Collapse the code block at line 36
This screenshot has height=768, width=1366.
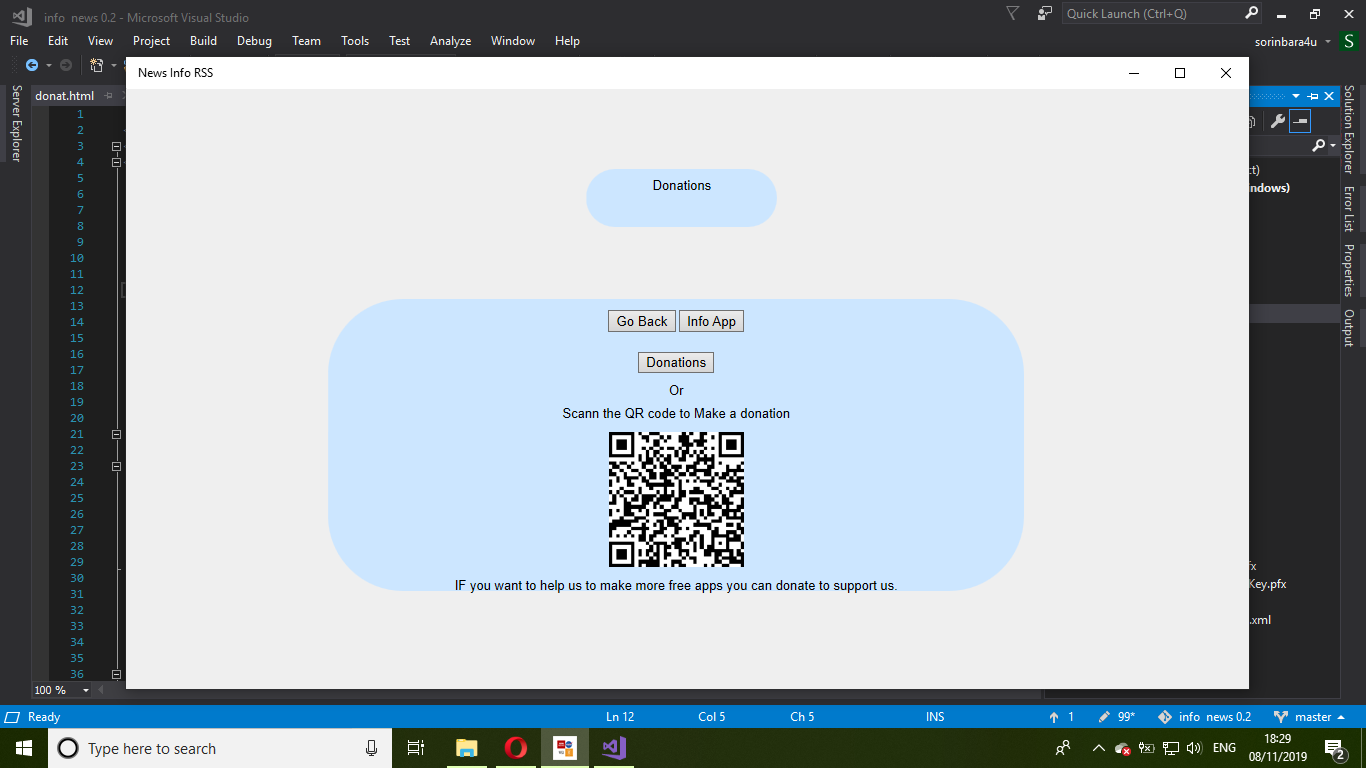pos(116,674)
